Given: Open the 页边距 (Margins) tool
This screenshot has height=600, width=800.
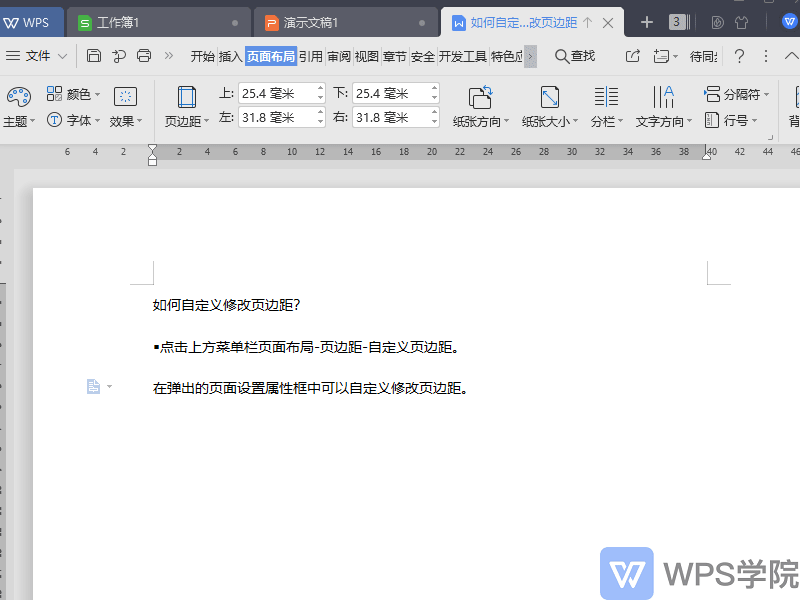Looking at the screenshot, I should click(185, 107).
